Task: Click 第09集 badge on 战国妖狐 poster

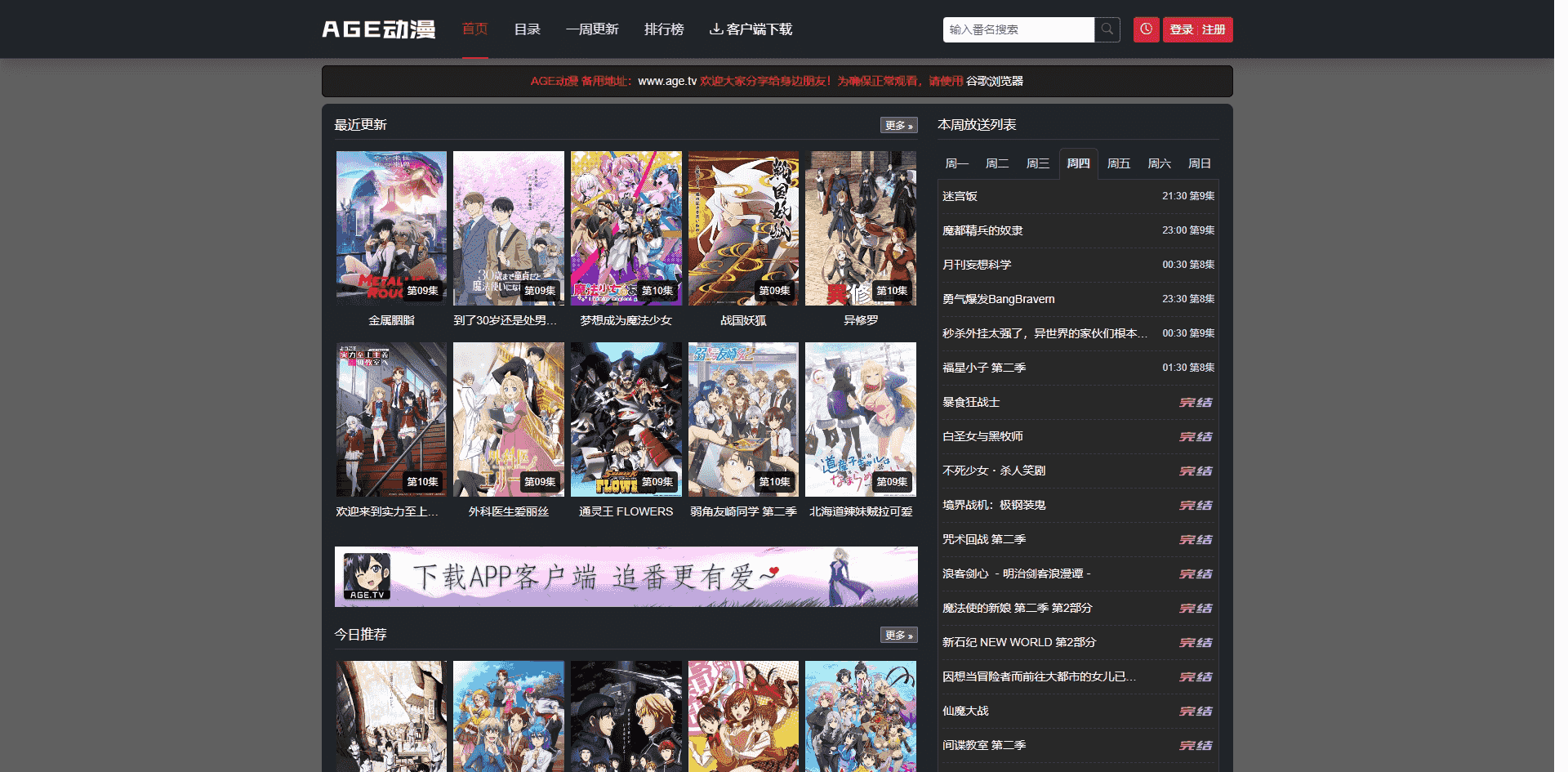Action: [x=774, y=291]
